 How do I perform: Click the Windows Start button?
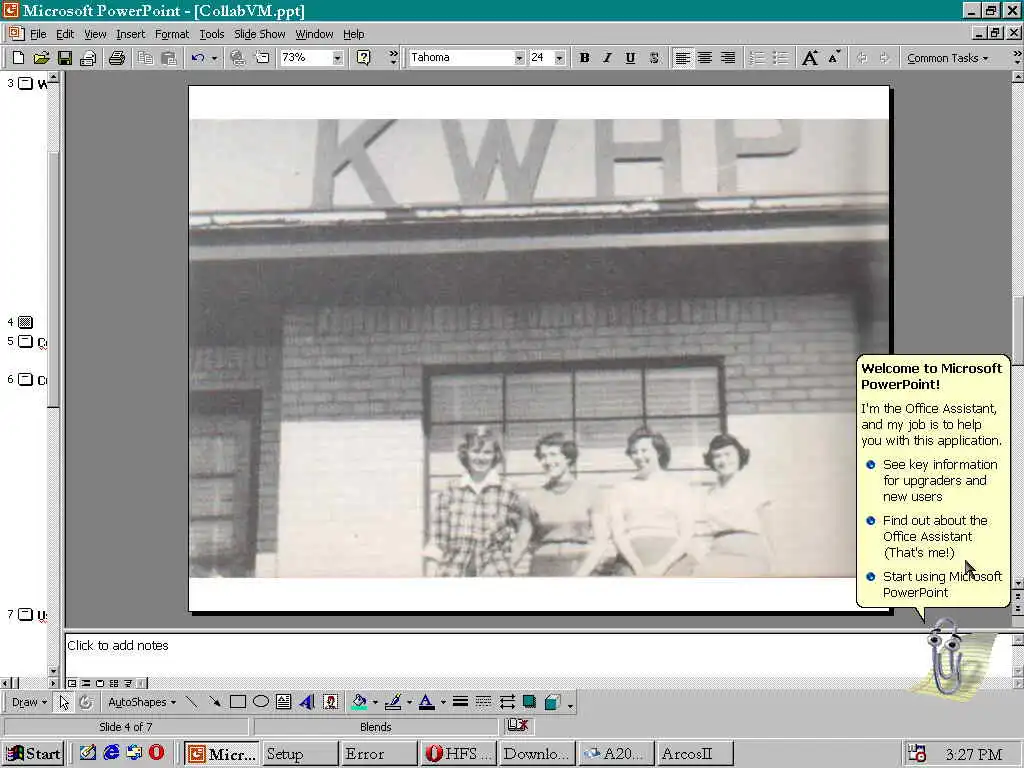(33, 753)
